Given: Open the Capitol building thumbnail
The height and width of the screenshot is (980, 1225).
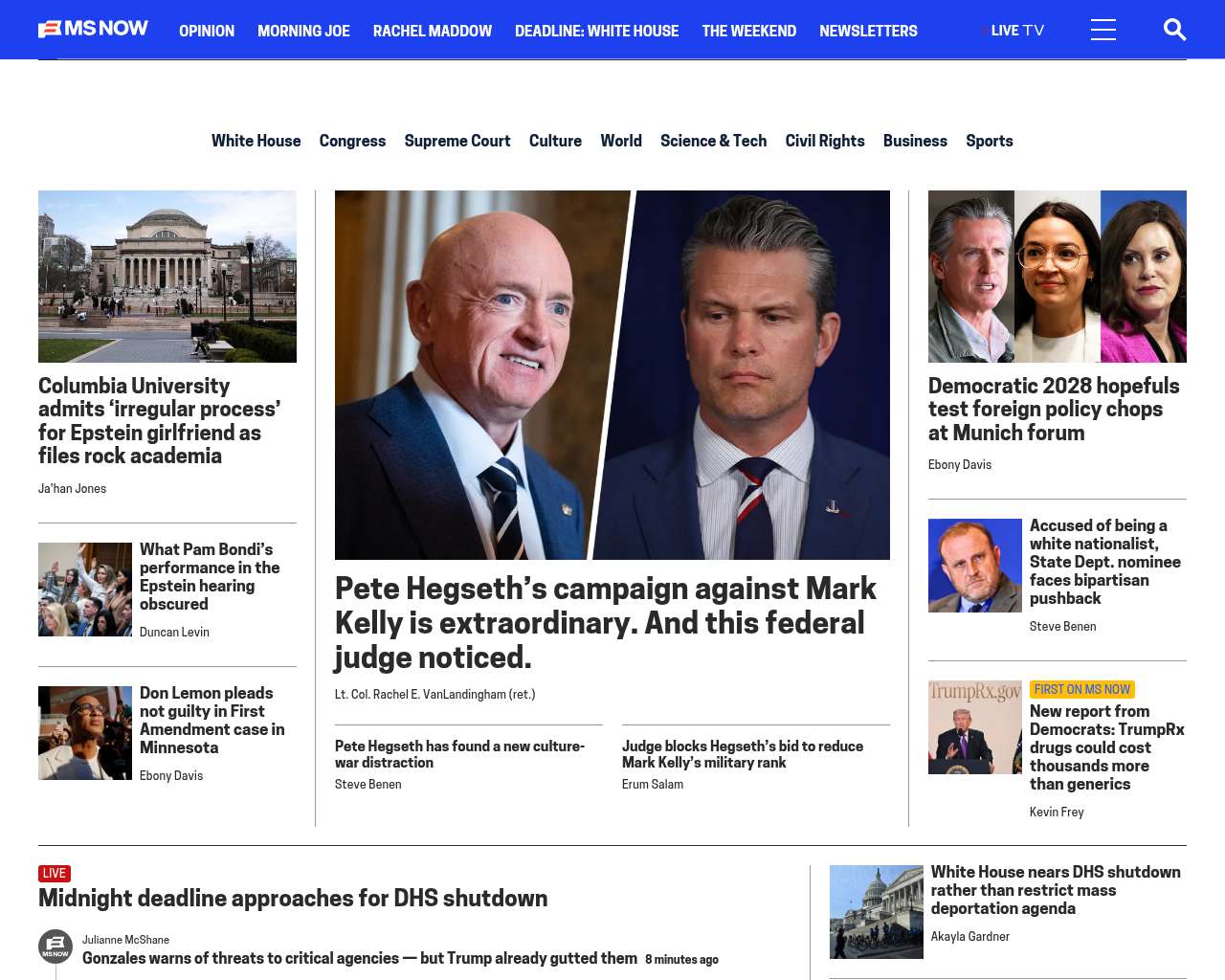Looking at the screenshot, I should tap(877, 912).
